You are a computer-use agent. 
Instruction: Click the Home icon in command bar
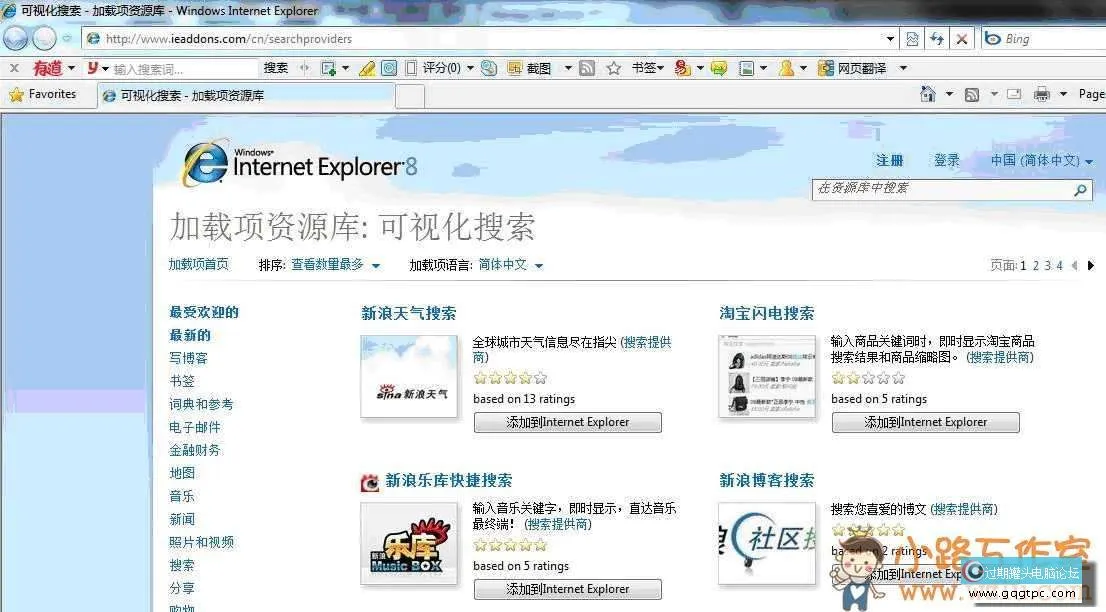click(927, 94)
